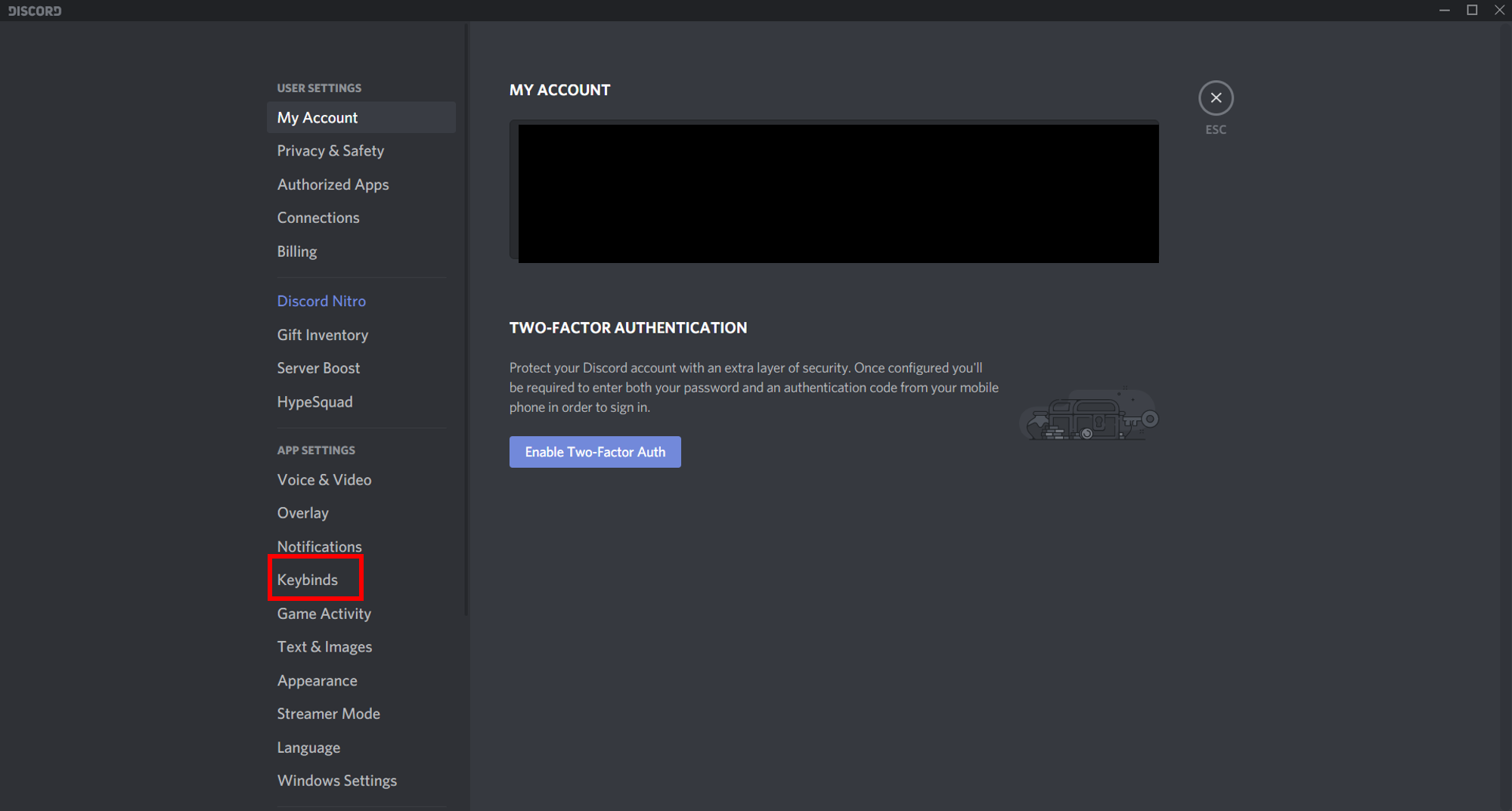Click the My Account page heading
Screen dimensions: 1512x811
tap(559, 90)
